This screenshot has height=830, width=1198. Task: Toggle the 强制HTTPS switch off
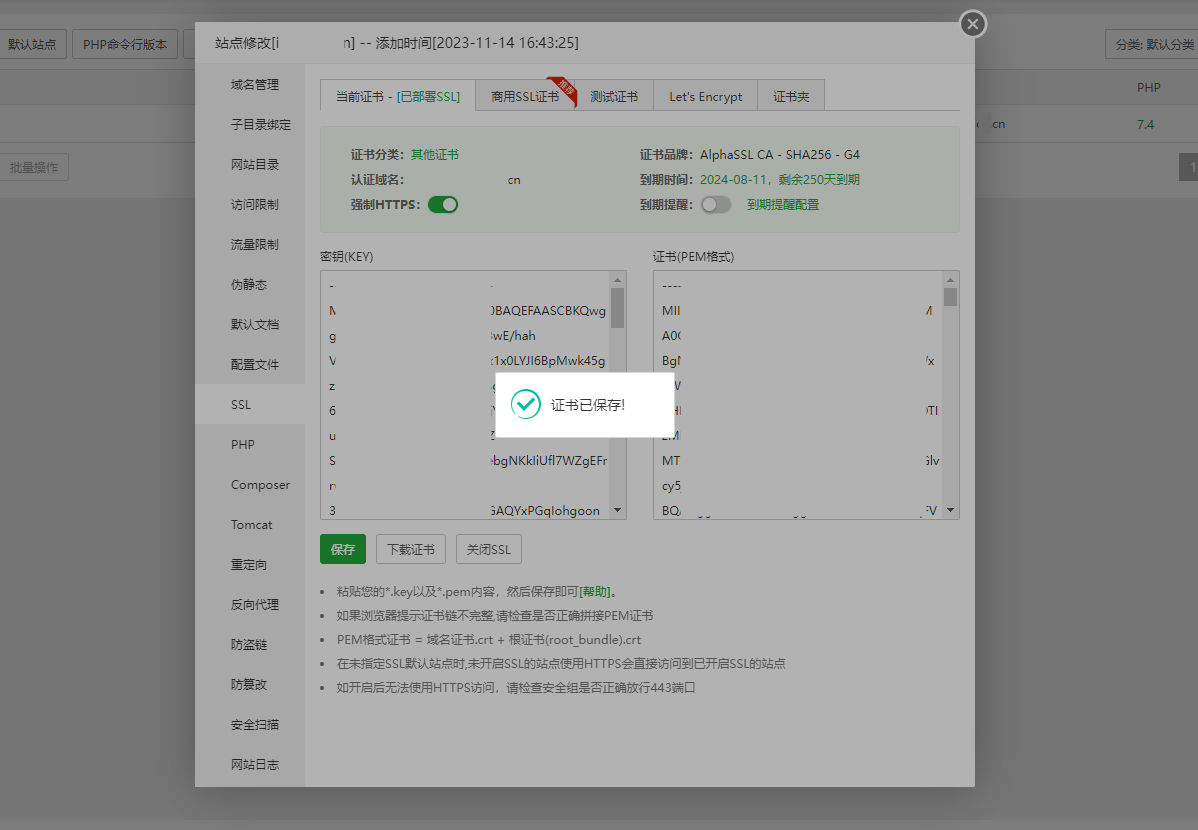coord(443,204)
